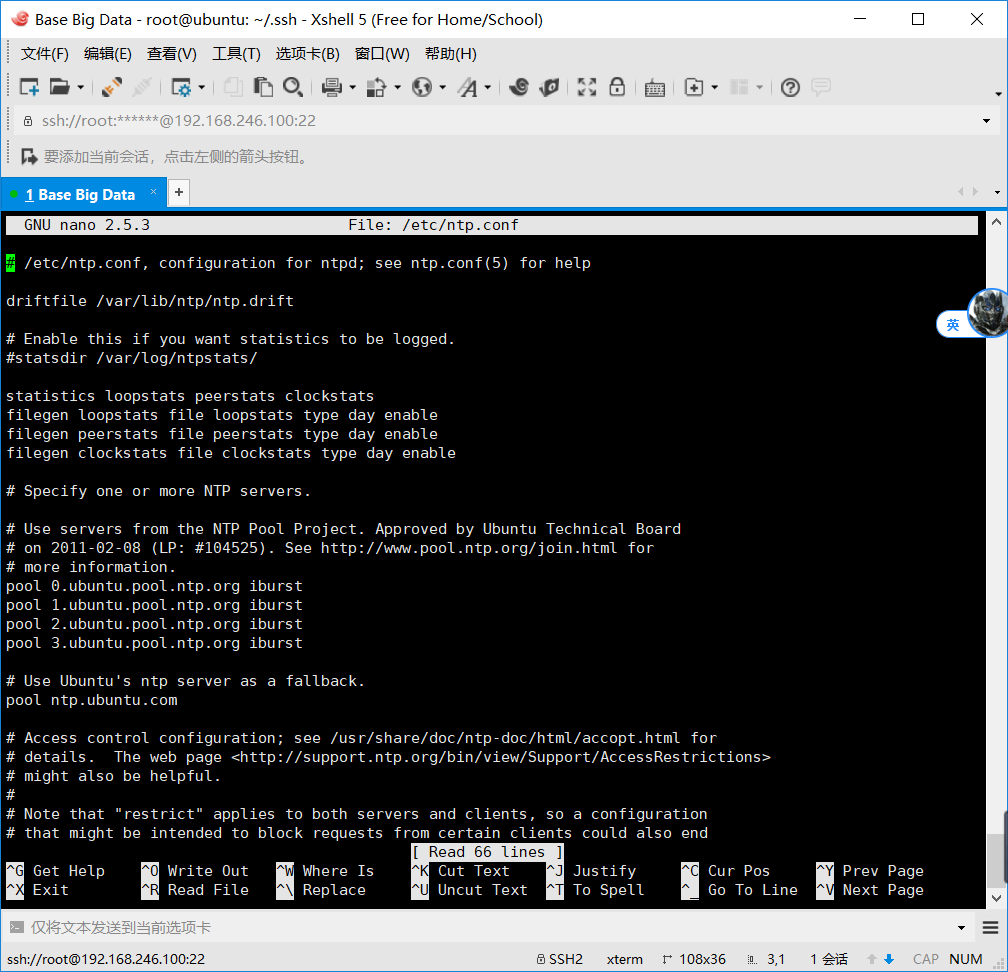This screenshot has height=972, width=1008.
Task: Click the New session icon
Action: 30,87
